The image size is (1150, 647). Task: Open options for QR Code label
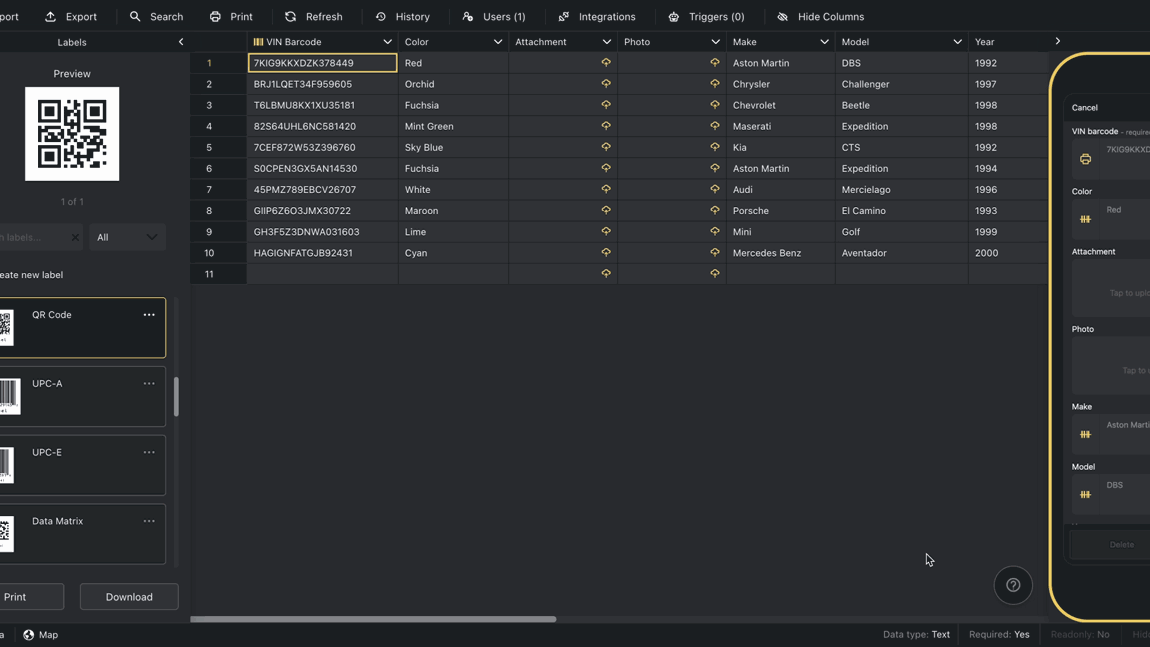(x=149, y=315)
